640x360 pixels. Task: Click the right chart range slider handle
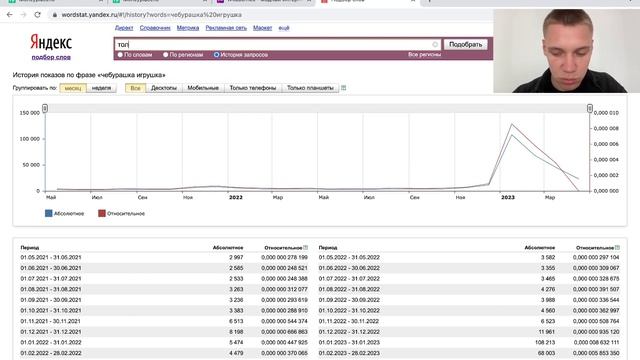point(590,108)
